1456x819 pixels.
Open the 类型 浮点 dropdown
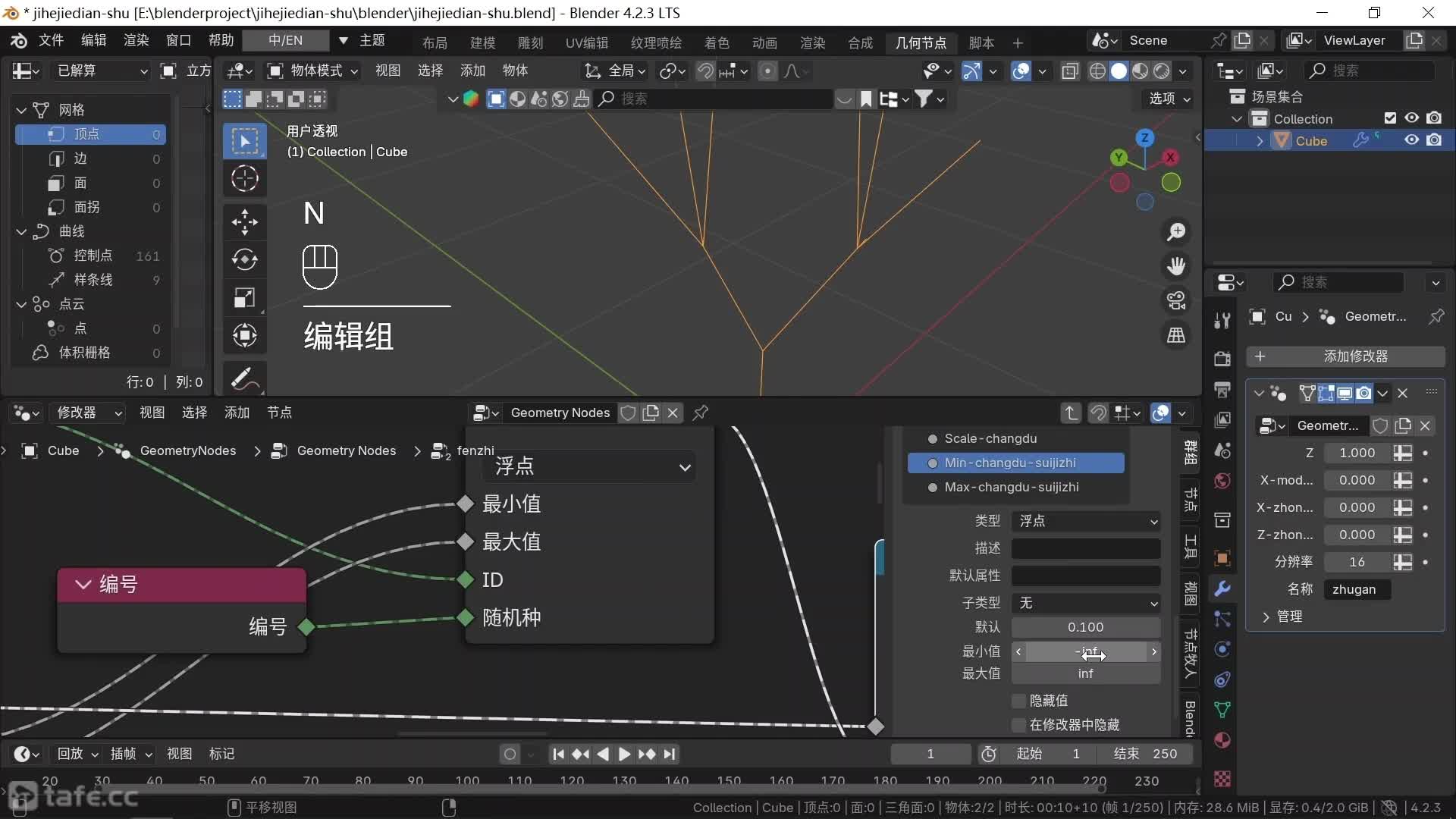pyautogui.click(x=1085, y=521)
